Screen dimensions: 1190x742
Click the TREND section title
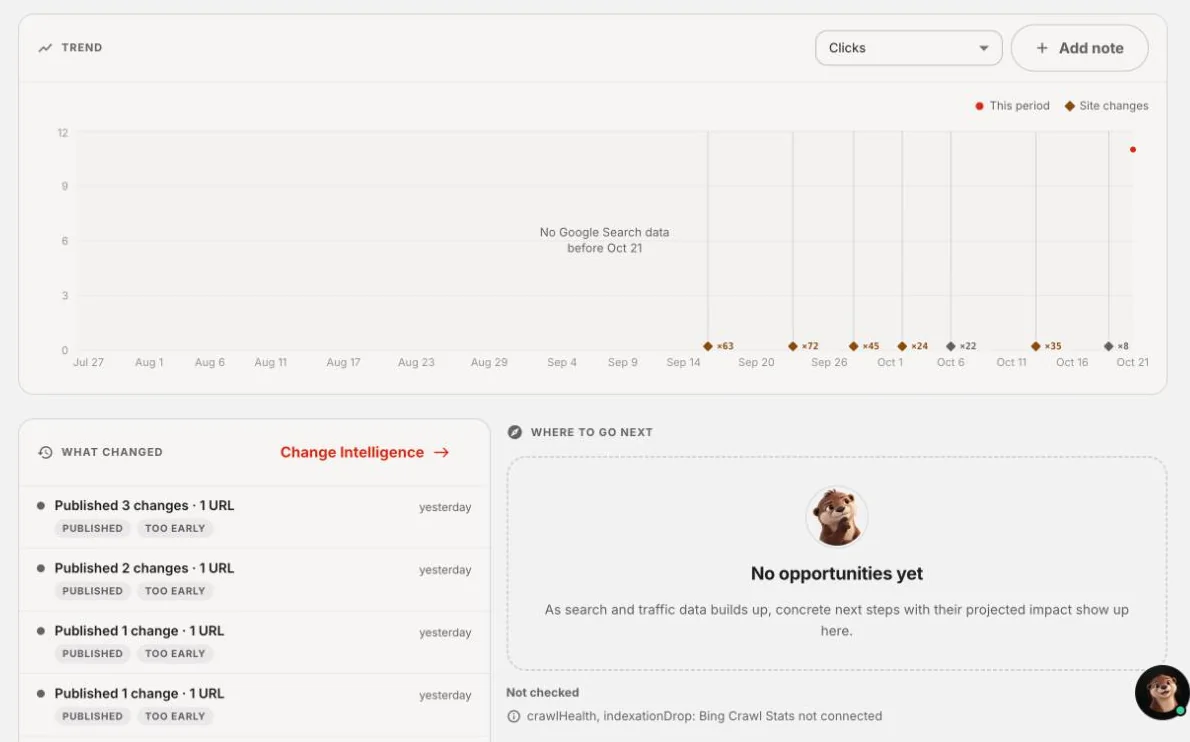[82, 48]
